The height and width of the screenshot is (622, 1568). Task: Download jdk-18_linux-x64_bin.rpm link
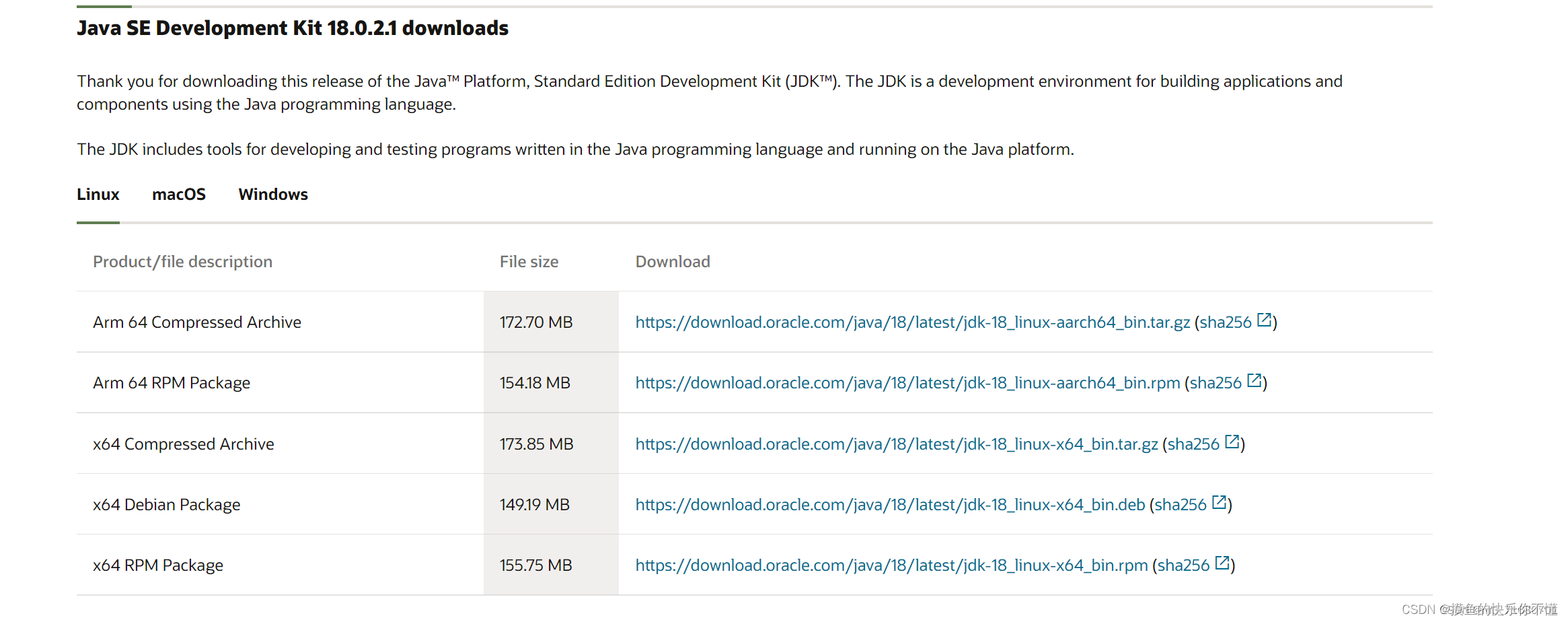click(x=892, y=565)
